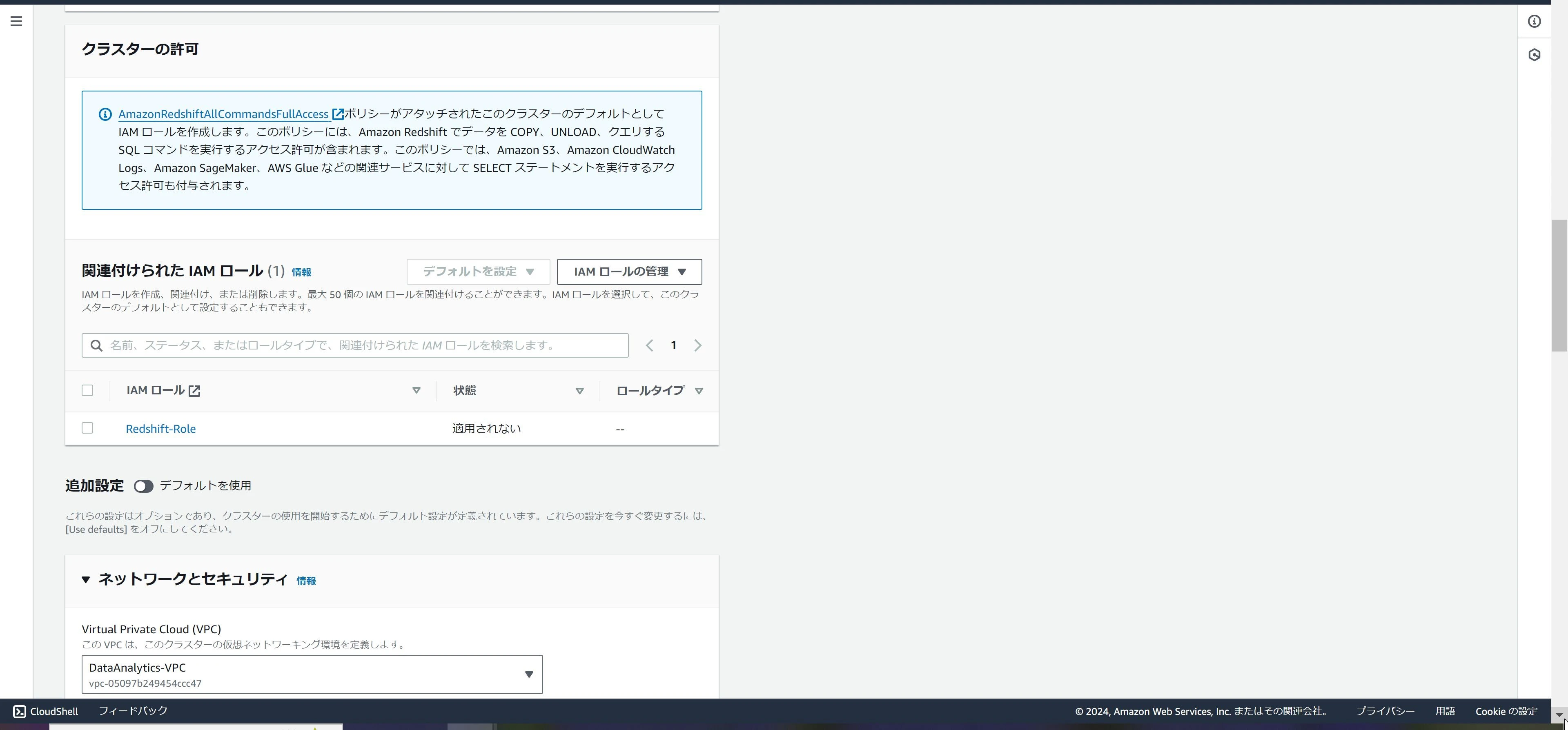Open Cookie の設定 in the footer
1568x730 pixels.
click(1506, 711)
